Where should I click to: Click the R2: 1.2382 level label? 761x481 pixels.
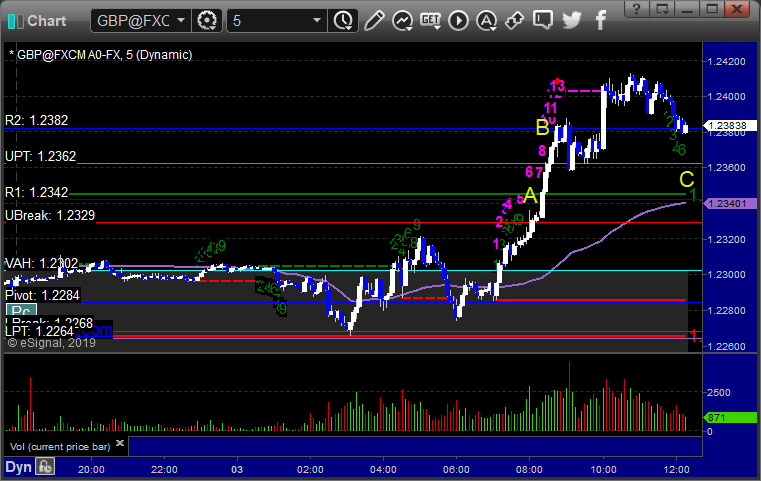coord(36,120)
